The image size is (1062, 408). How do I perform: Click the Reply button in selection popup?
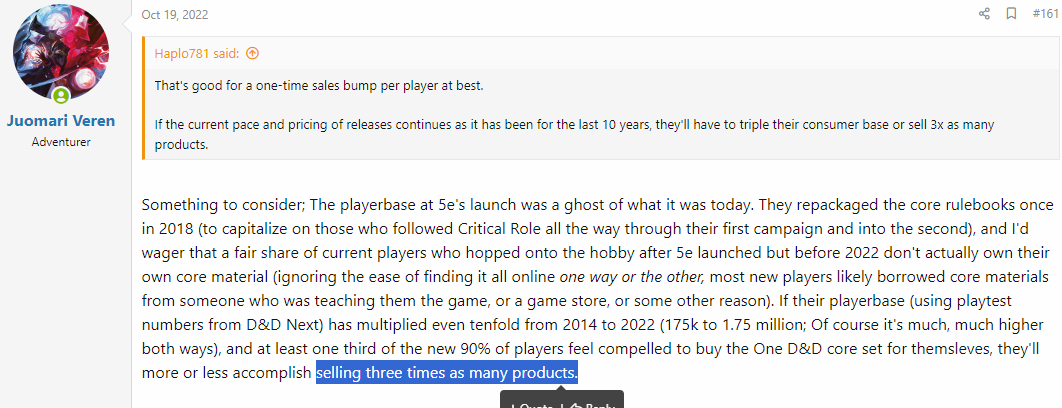pyautogui.click(x=591, y=404)
